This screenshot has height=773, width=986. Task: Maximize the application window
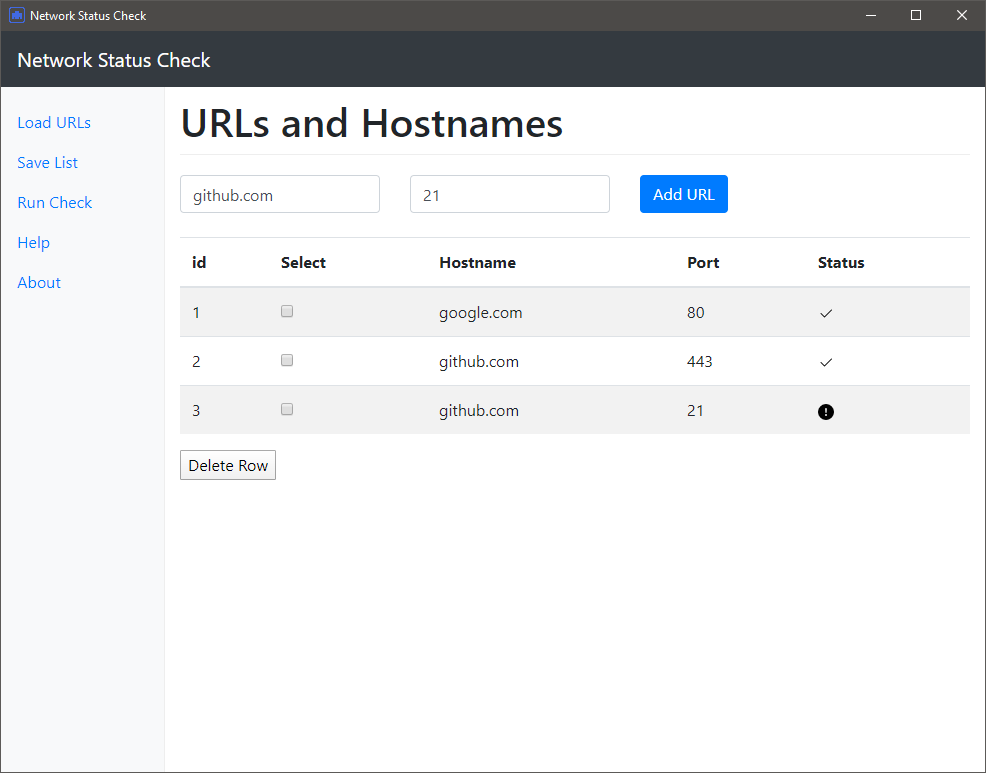(916, 15)
